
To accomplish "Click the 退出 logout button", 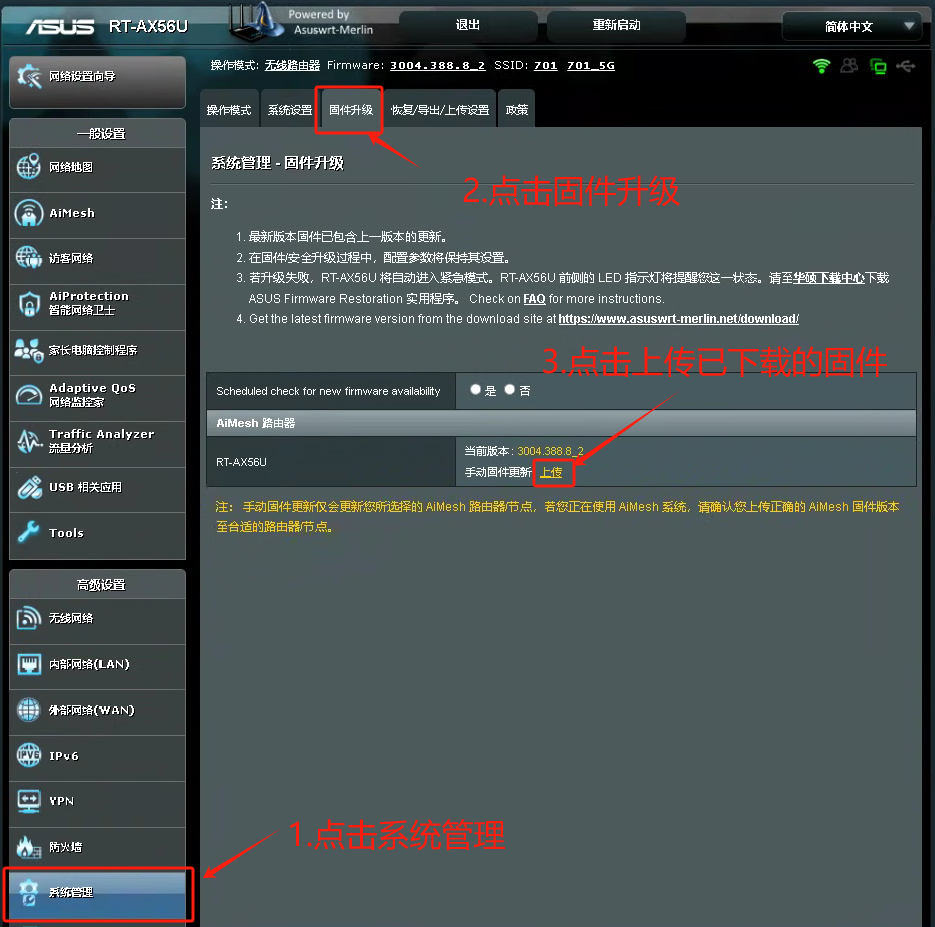I will (468, 25).
